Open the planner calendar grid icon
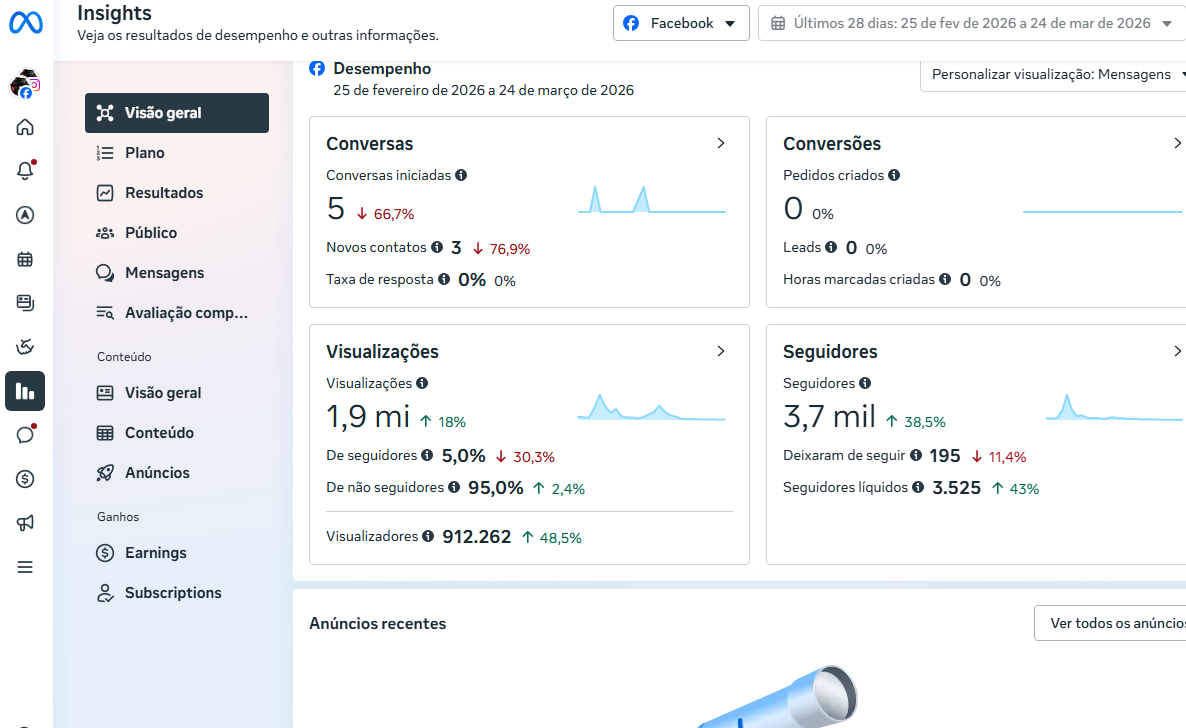Image resolution: width=1186 pixels, height=728 pixels. 25,260
